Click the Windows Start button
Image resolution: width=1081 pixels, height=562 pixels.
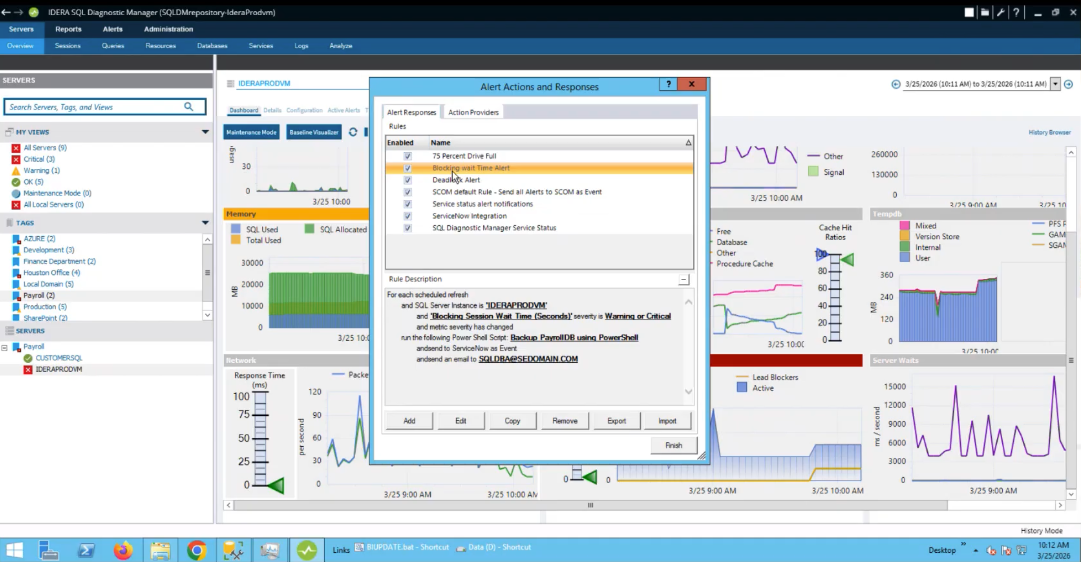click(14, 550)
